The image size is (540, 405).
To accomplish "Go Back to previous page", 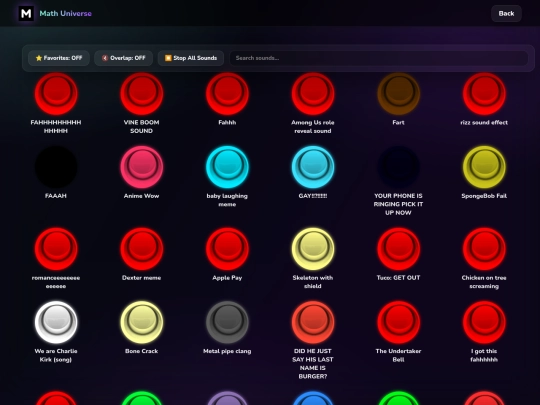I will 506,13.
